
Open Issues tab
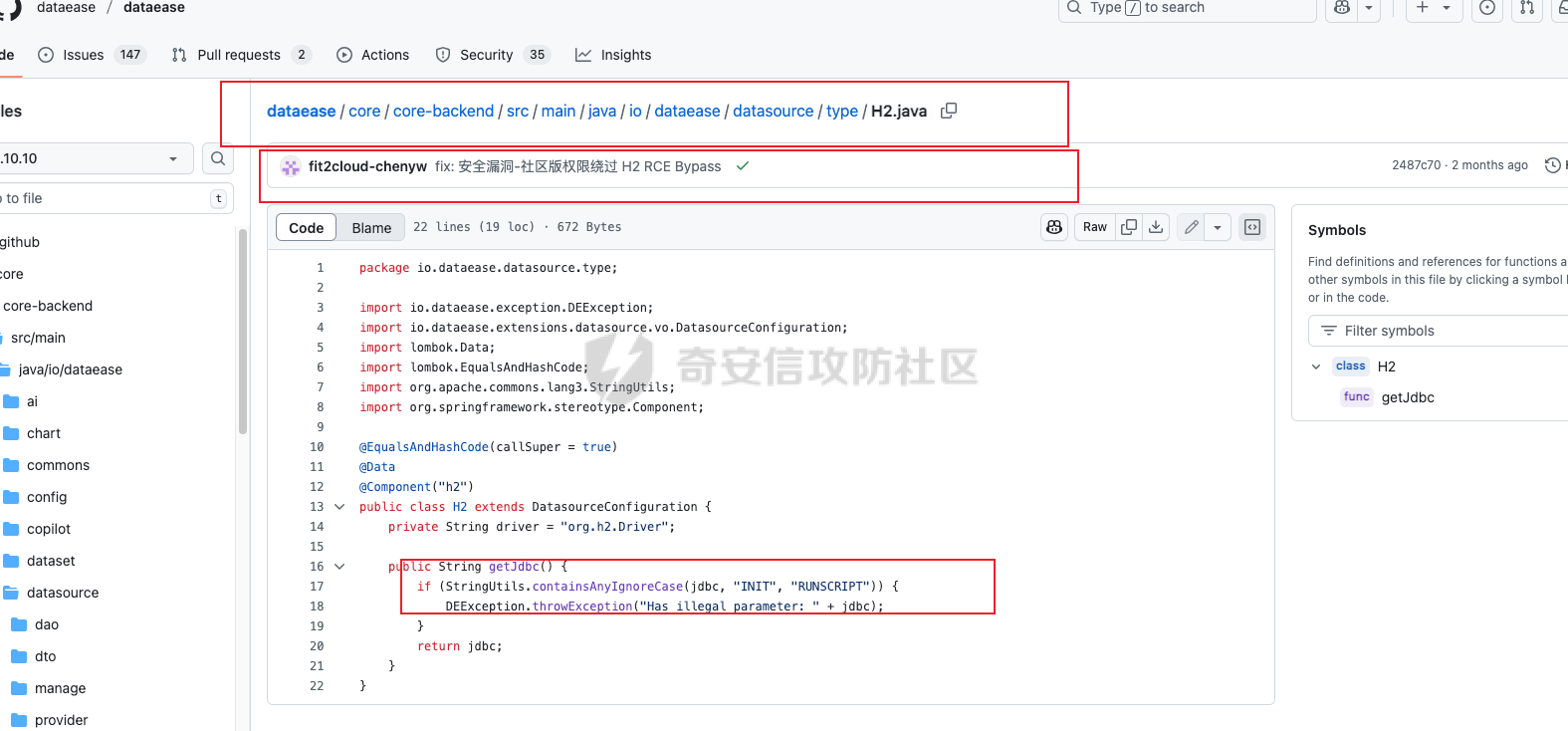point(93,55)
